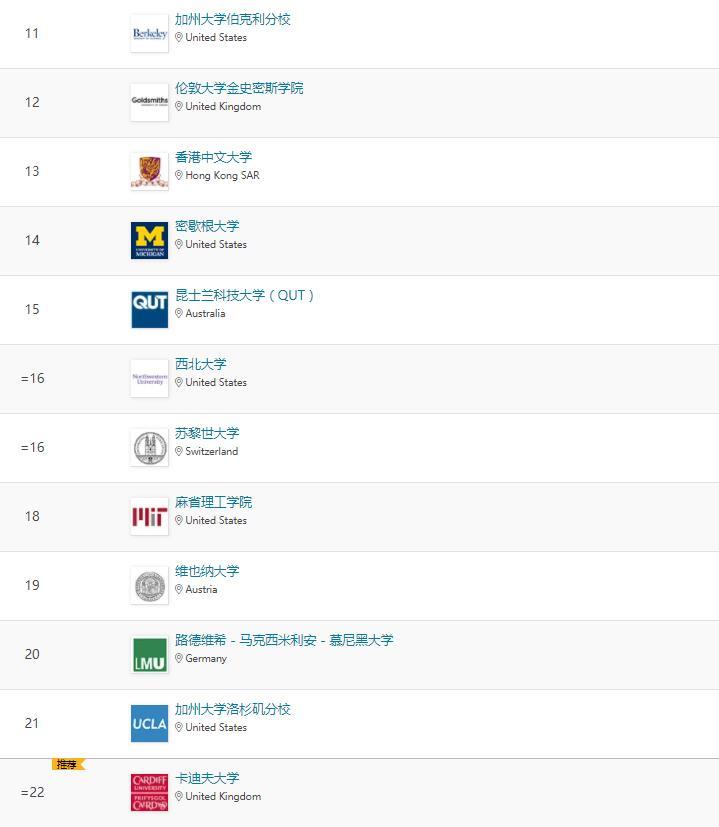Click location pin icon beside Switzerland

[x=179, y=451]
